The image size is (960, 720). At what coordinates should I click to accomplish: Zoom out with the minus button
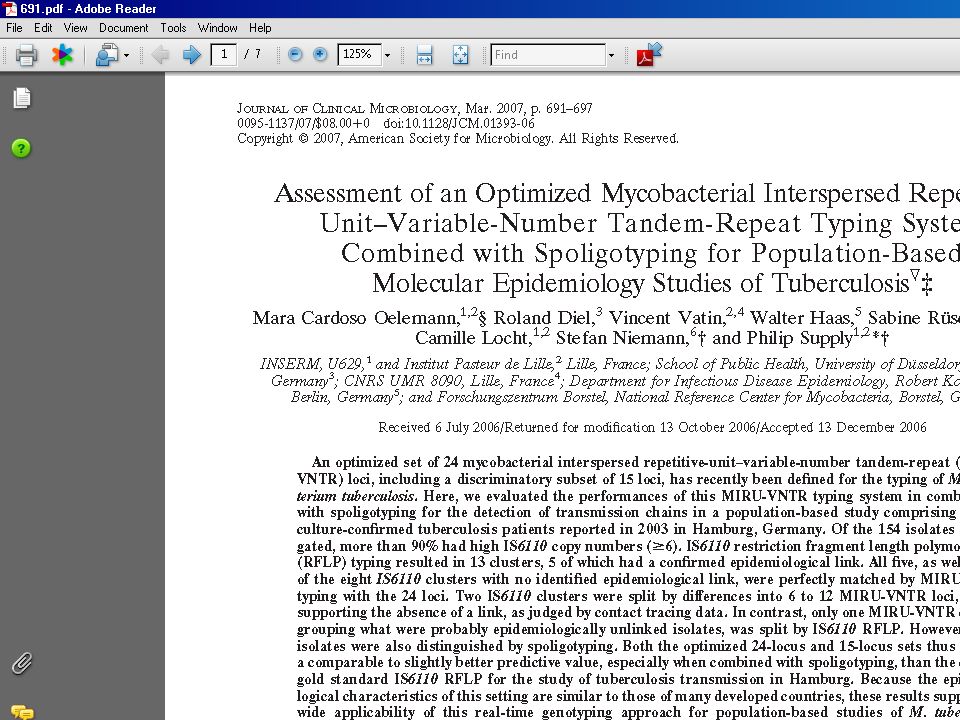click(x=295, y=55)
